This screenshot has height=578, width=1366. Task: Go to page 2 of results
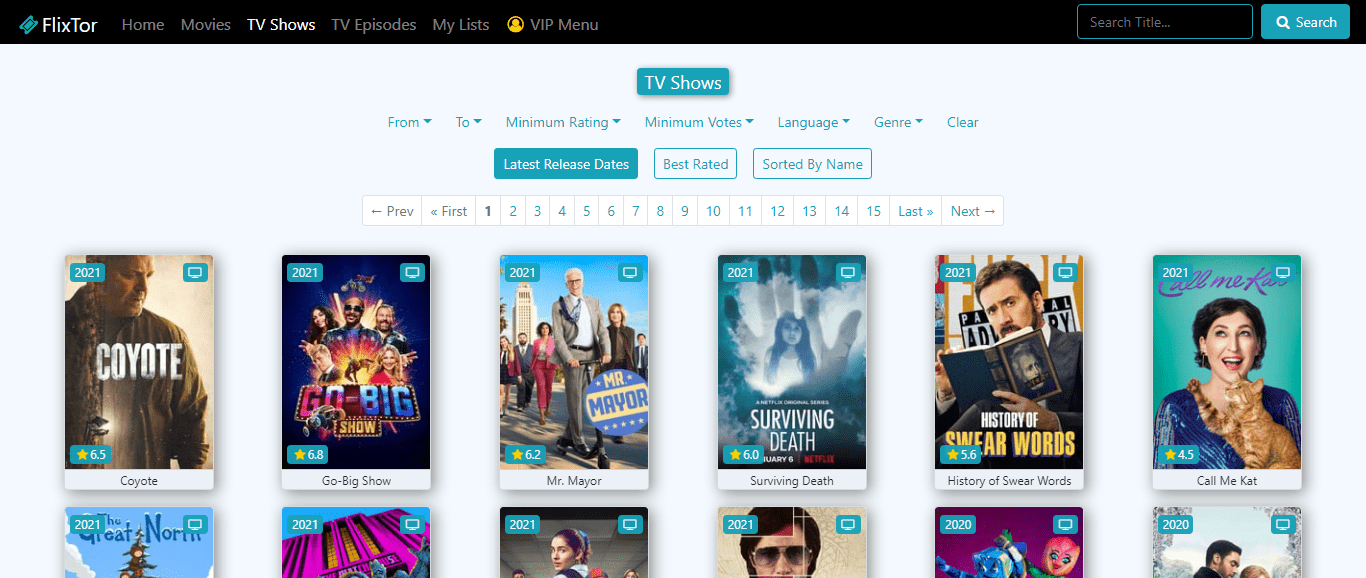point(513,211)
